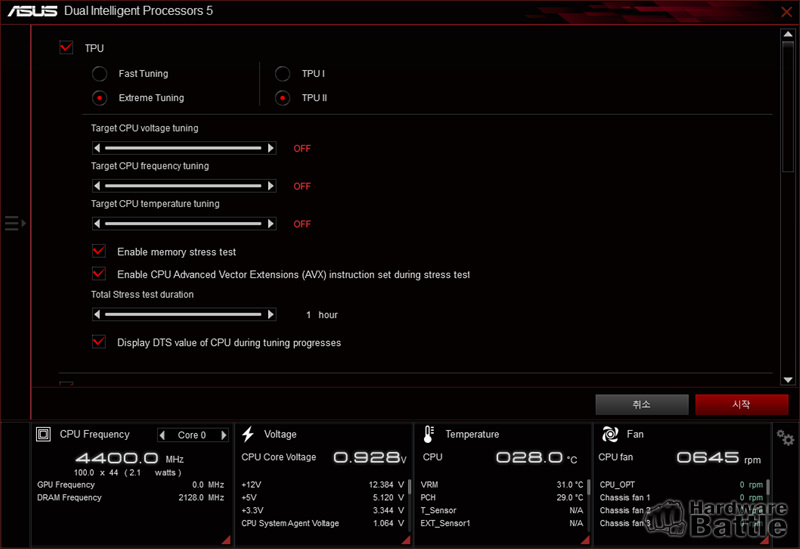Viewport: 800px width, 549px height.
Task: Click the Fan list scrollbar
Action: (768, 487)
